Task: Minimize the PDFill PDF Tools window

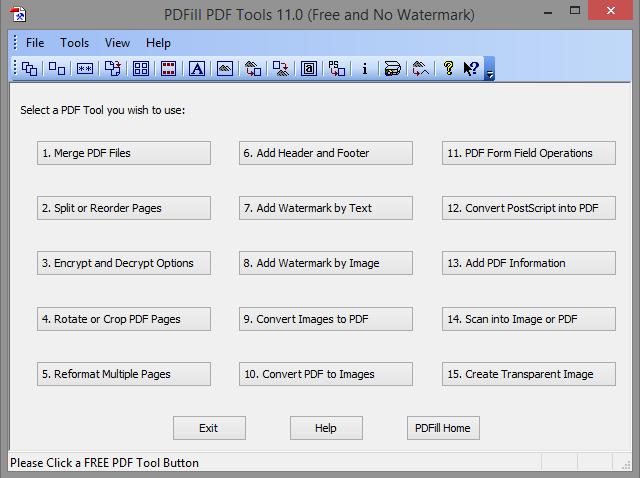Action: point(548,12)
